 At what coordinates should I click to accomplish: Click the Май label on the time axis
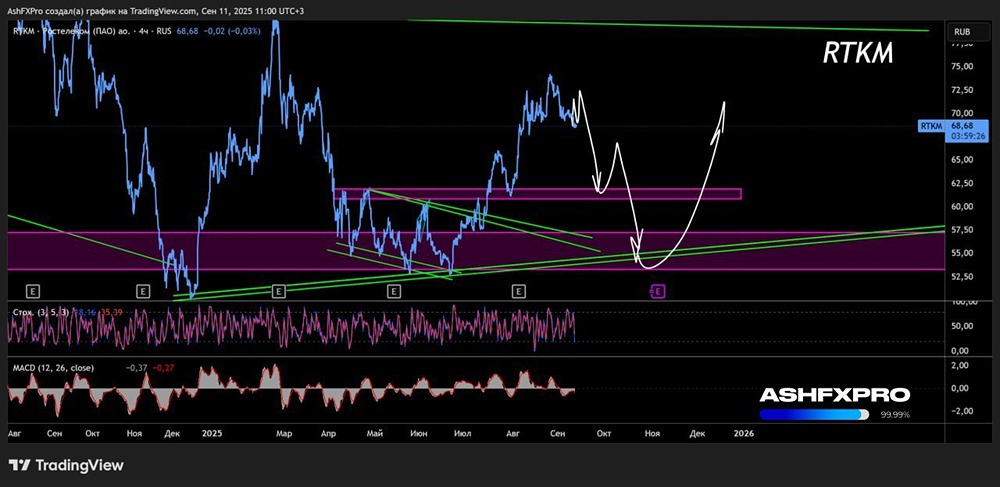tap(375, 433)
